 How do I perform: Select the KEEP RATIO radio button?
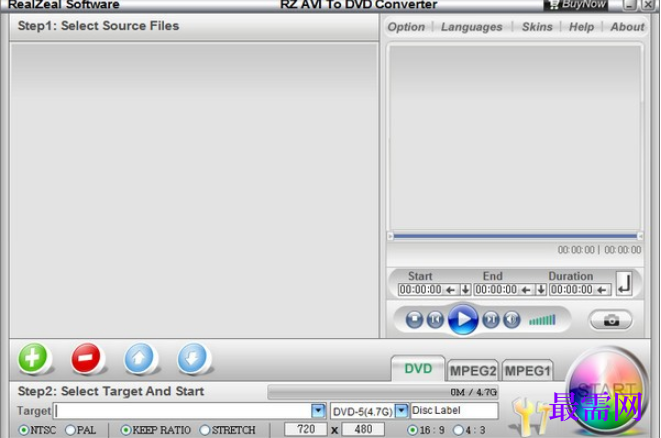pyautogui.click(x=126, y=430)
